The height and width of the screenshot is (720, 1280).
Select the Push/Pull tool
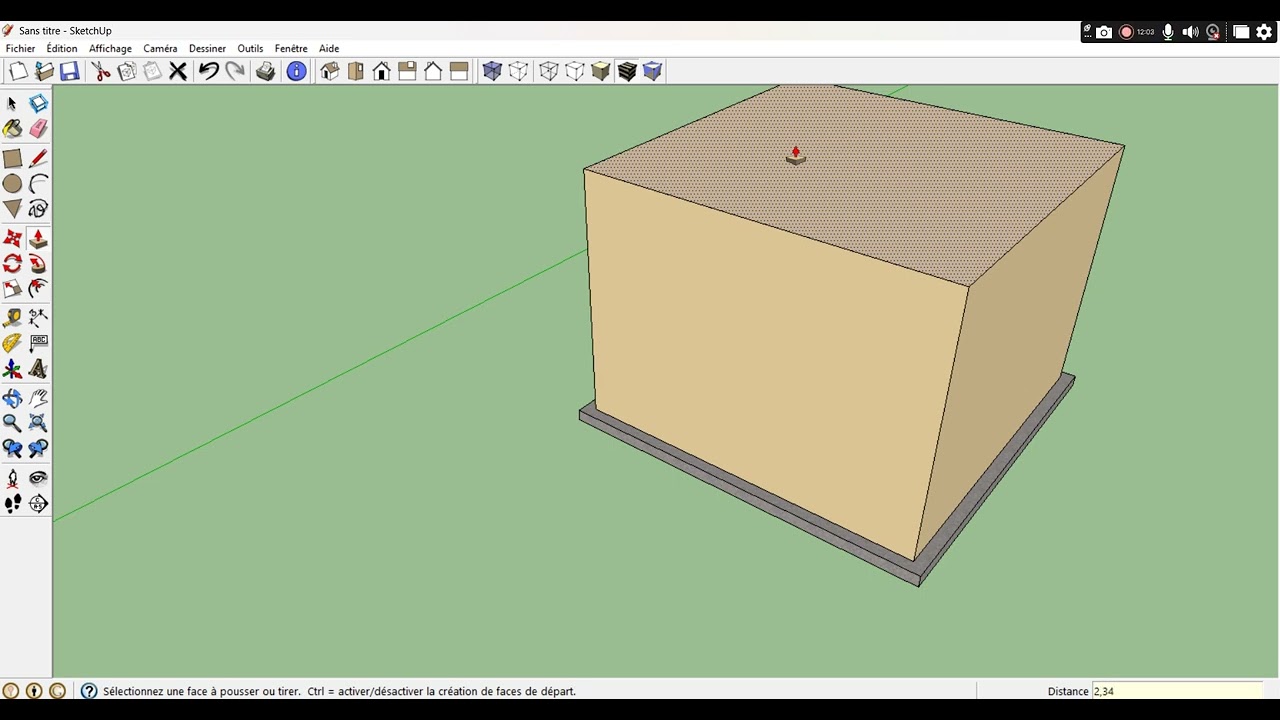click(x=38, y=239)
